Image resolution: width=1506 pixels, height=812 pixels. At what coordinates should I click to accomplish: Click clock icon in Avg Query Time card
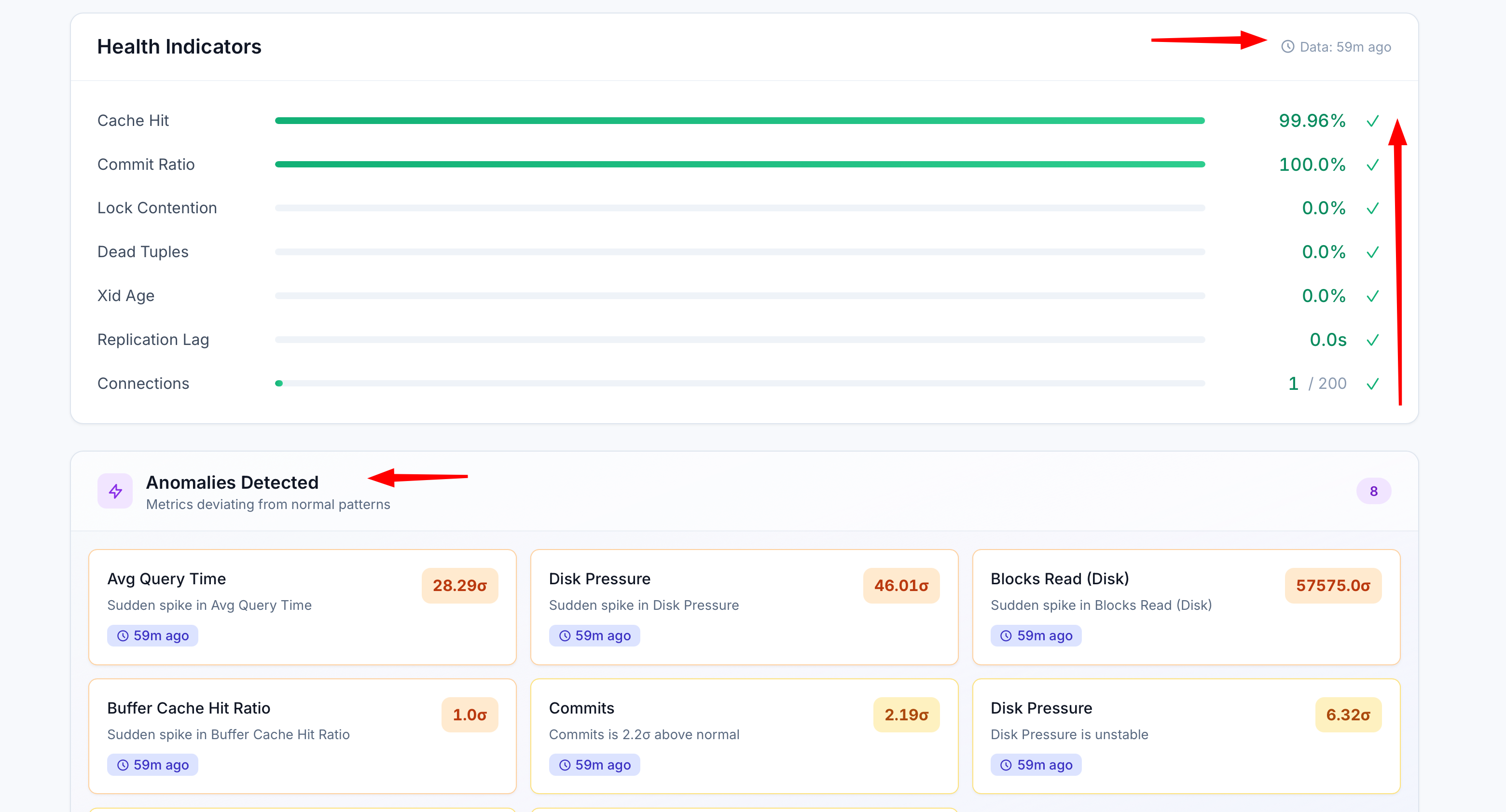coord(123,635)
